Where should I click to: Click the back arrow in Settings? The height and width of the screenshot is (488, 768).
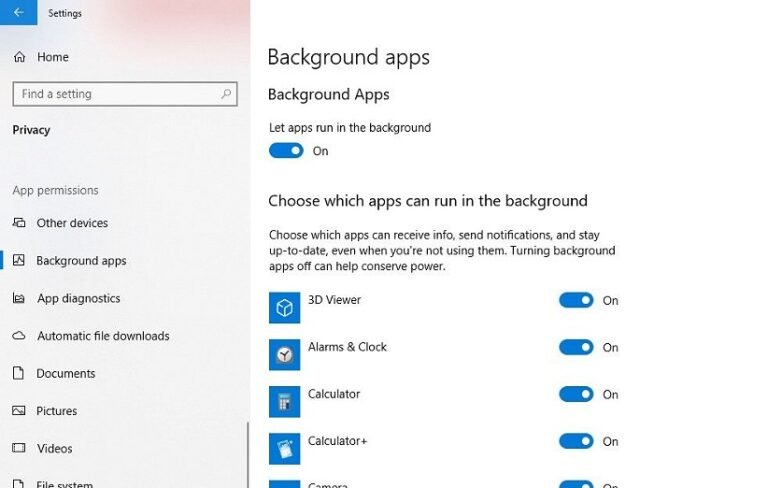click(x=18, y=13)
